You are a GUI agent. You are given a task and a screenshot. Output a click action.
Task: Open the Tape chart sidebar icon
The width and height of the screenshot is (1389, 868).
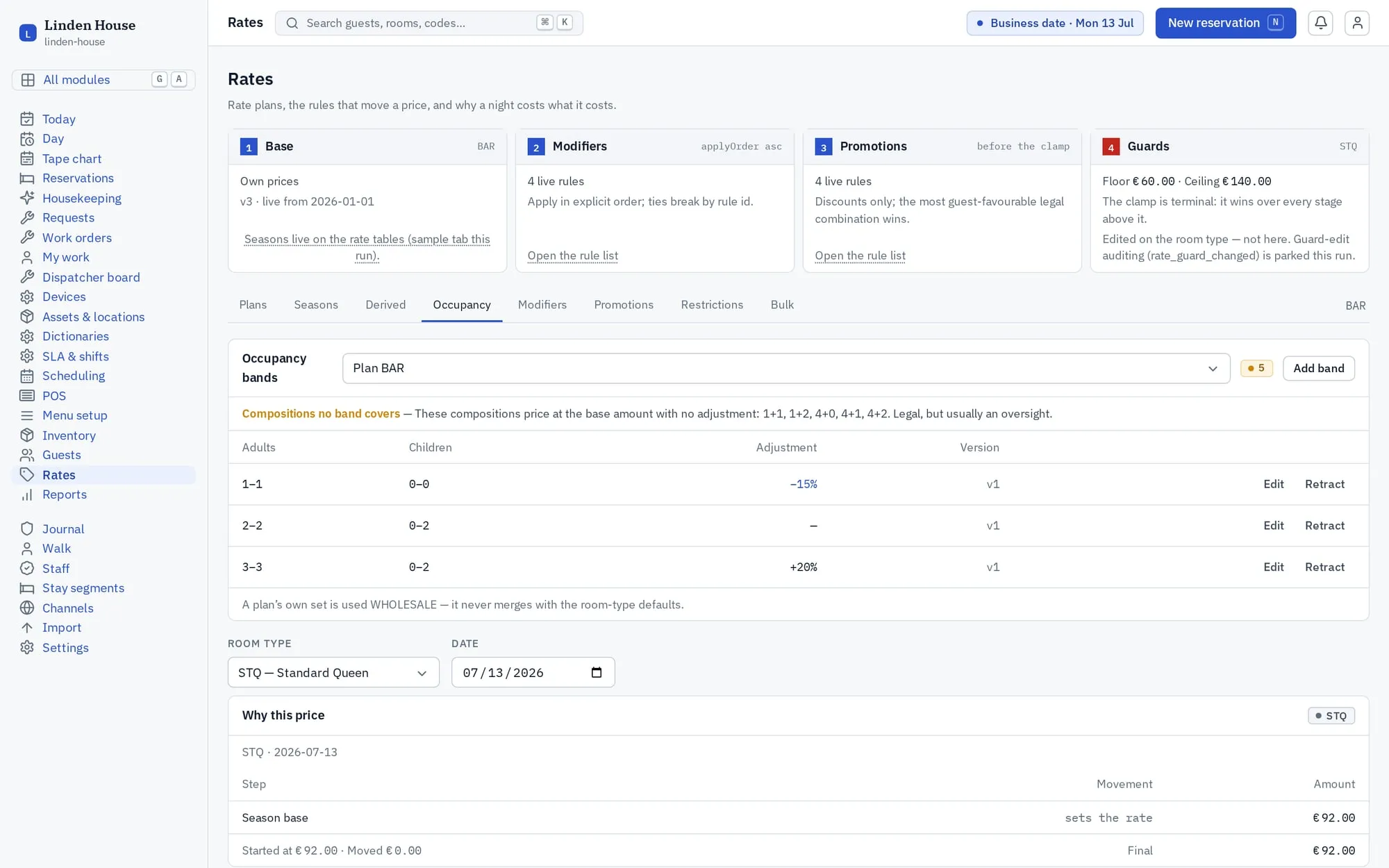click(27, 158)
